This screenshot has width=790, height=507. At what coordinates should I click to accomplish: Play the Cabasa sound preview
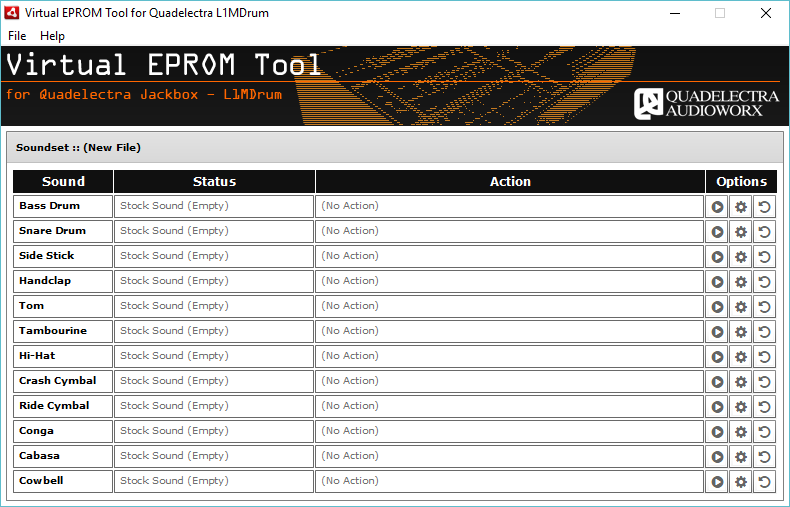(x=717, y=457)
